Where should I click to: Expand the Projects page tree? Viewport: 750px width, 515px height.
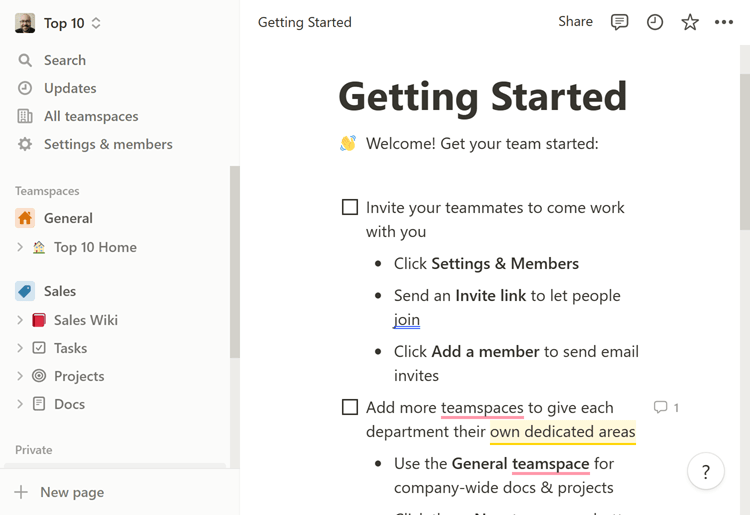tap(20, 376)
